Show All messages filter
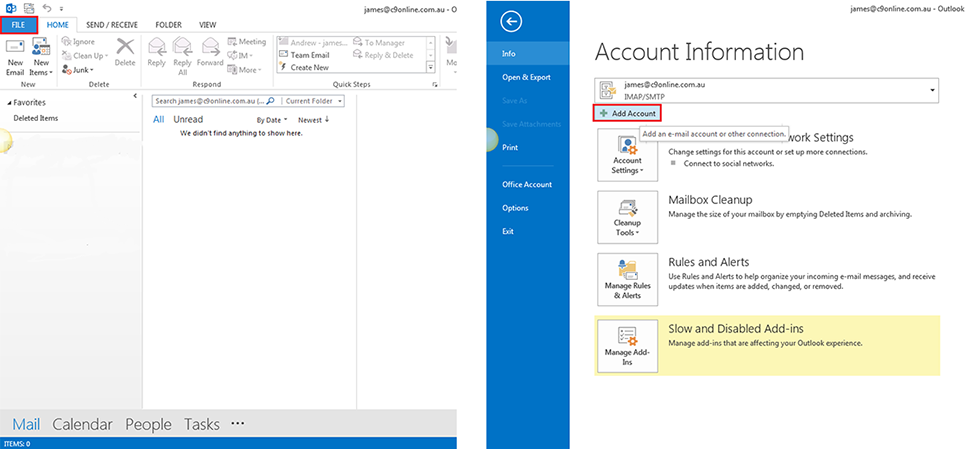The image size is (976, 449). click(x=159, y=119)
